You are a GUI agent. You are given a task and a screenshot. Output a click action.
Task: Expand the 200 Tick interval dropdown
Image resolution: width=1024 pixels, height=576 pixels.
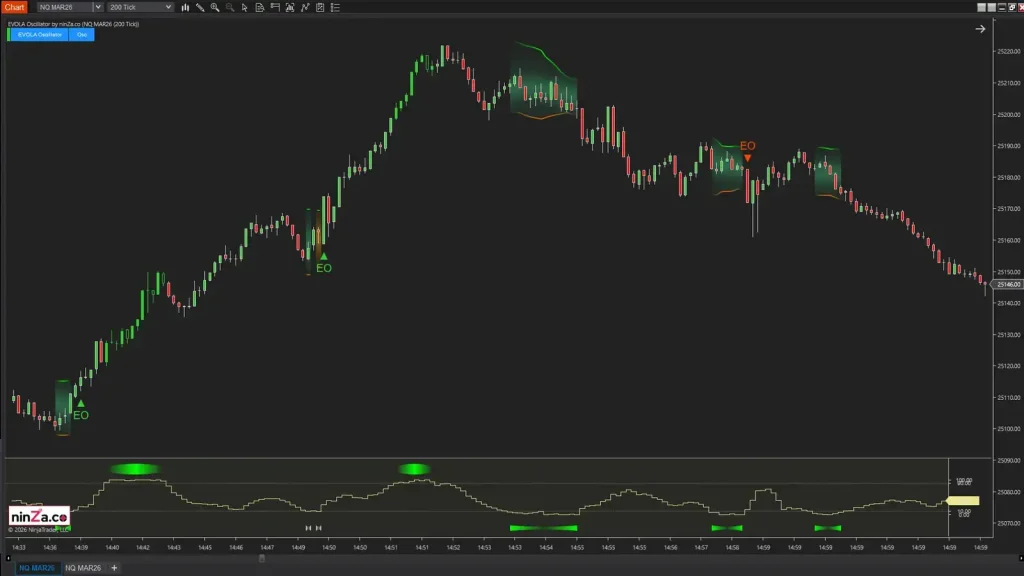(x=167, y=7)
